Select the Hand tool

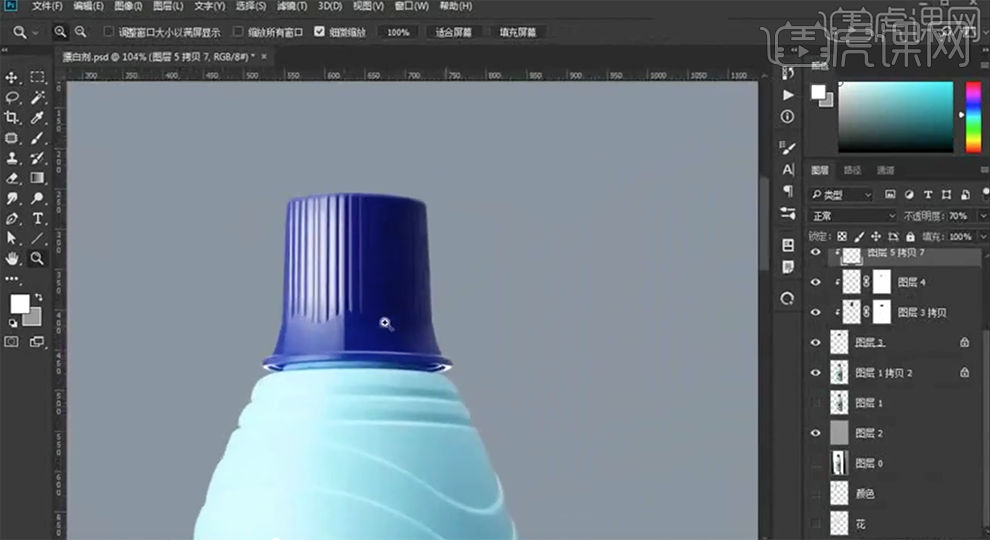13,258
